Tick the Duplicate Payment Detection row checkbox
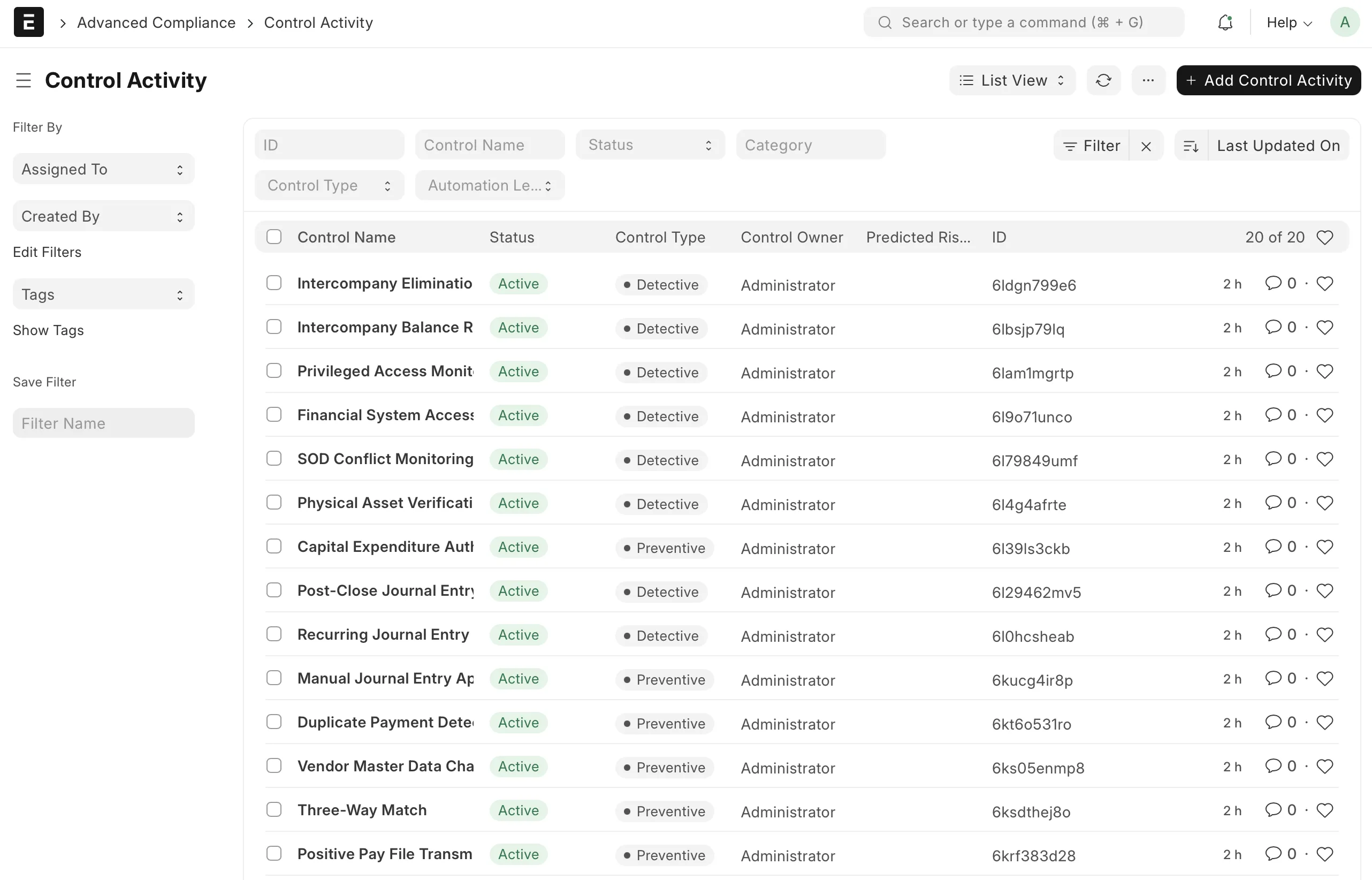 coord(274,722)
